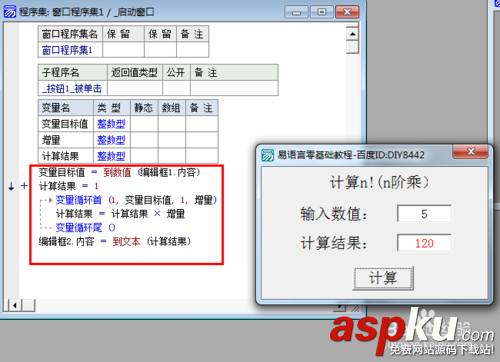Click the 整数型 type of 变量目标值
This screenshot has height=362, width=500.
[111, 124]
